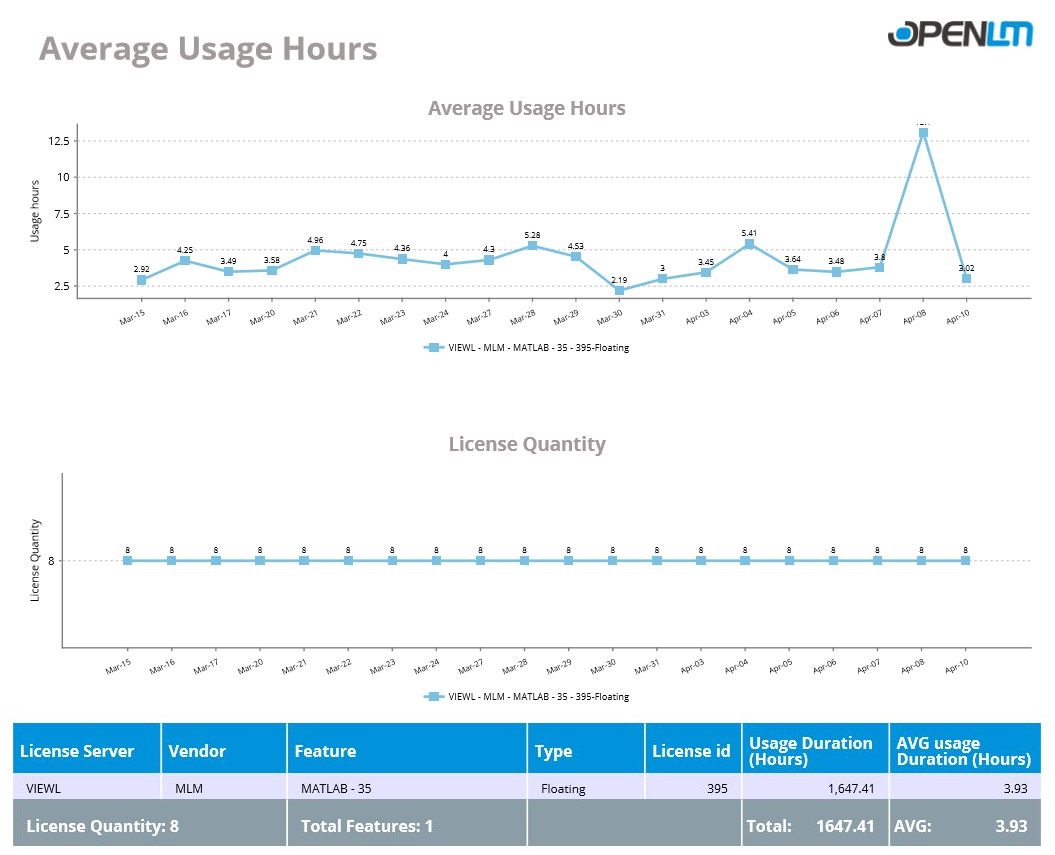Click the Mar-30 low point labeled 2.19
The image size is (1055, 855).
click(619, 291)
